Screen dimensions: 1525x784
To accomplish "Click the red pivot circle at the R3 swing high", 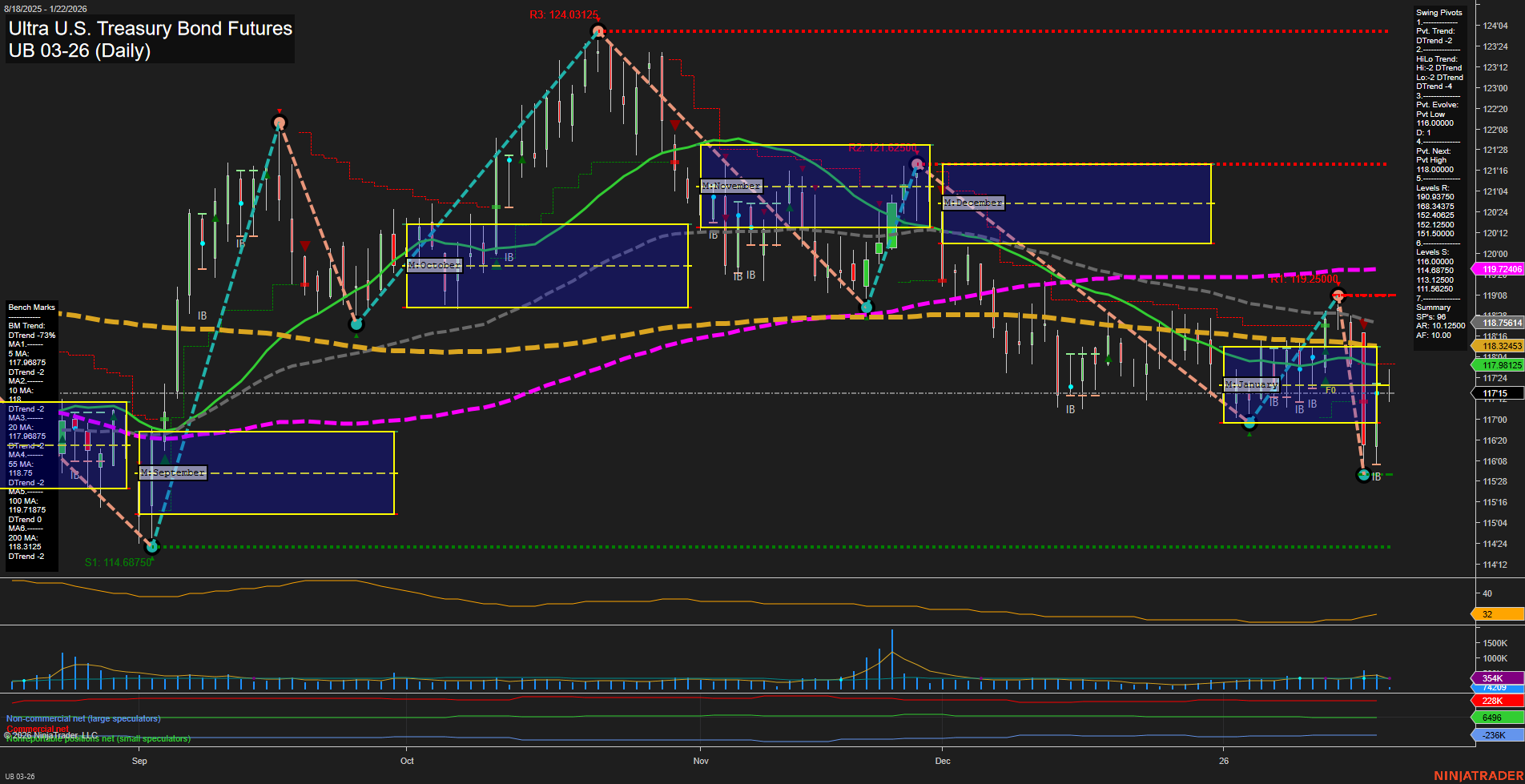I will point(598,30).
